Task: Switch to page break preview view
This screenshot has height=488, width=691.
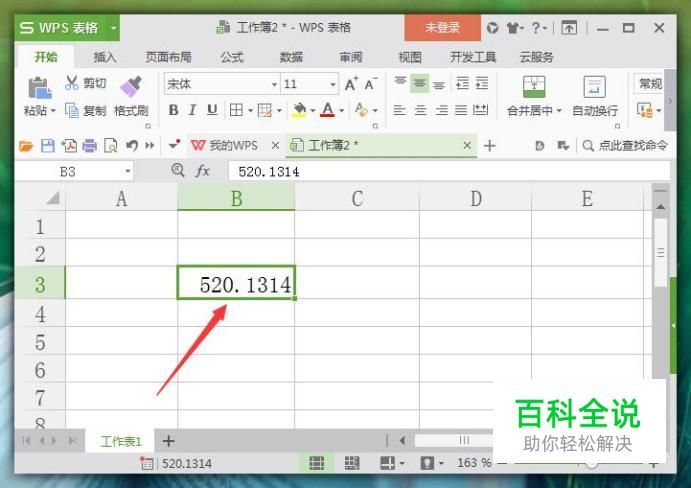Action: tap(352, 463)
